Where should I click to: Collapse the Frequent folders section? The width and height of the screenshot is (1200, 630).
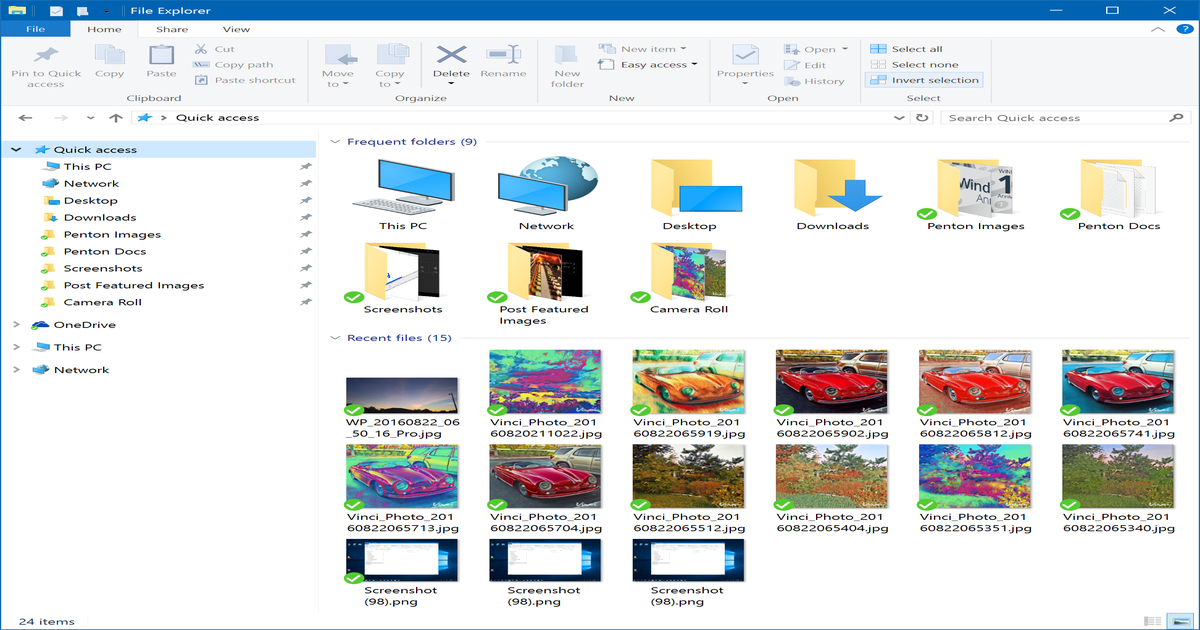click(x=334, y=141)
